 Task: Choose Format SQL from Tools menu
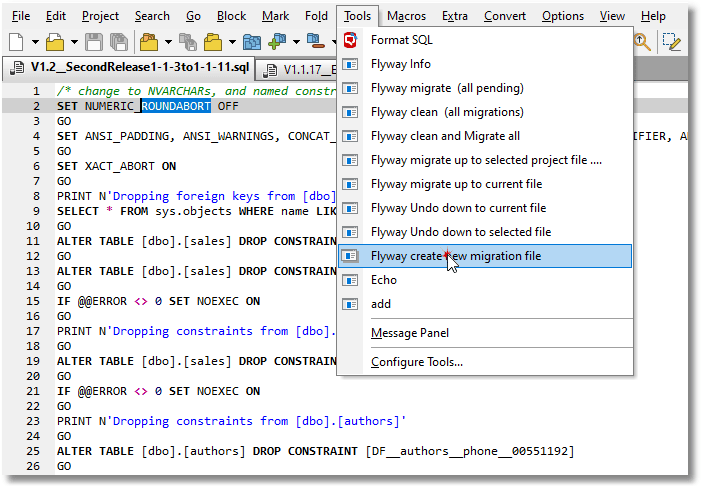pyautogui.click(x=485, y=40)
